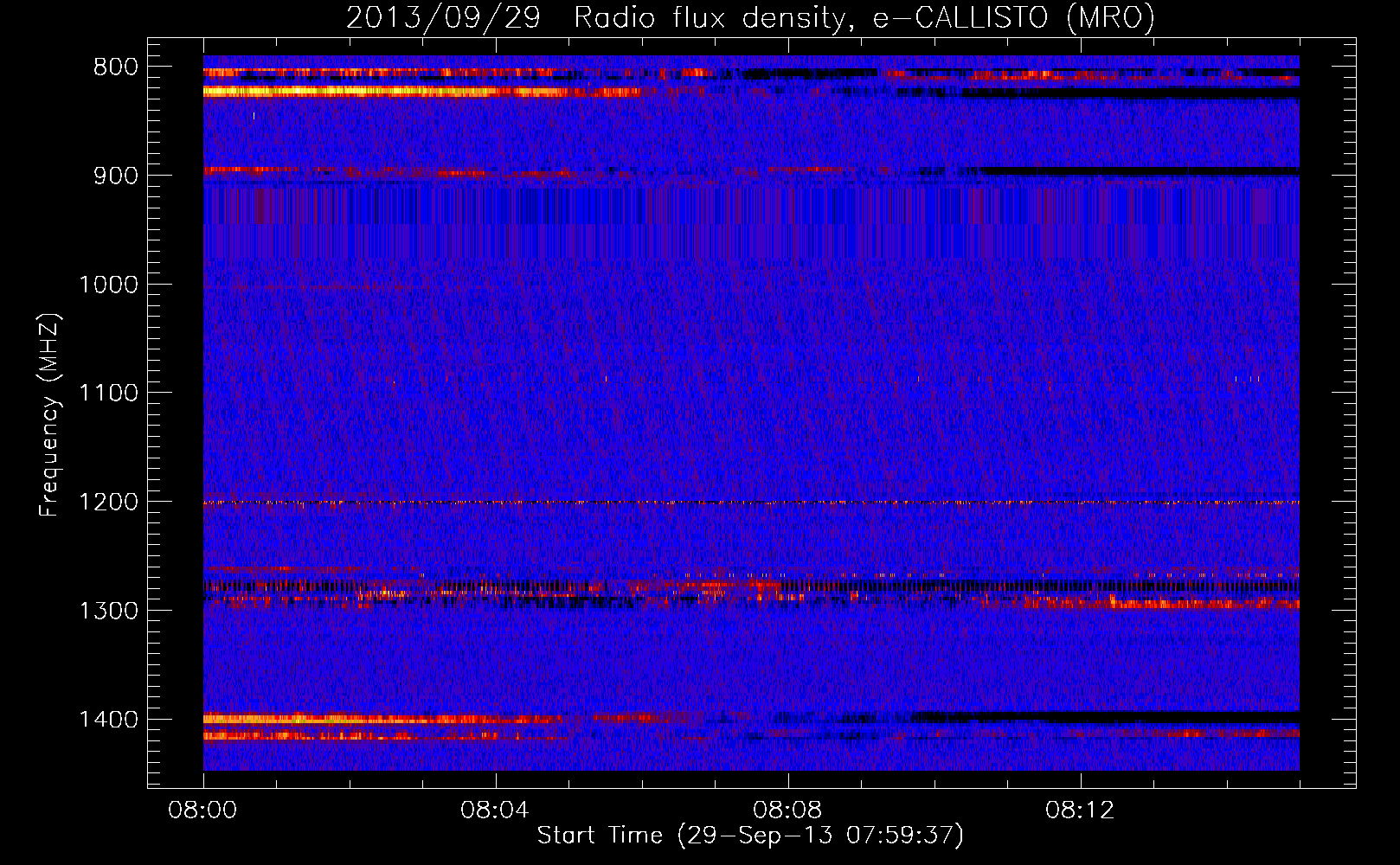
Task: Click the 900 frequency tick label
Action: (x=116, y=176)
